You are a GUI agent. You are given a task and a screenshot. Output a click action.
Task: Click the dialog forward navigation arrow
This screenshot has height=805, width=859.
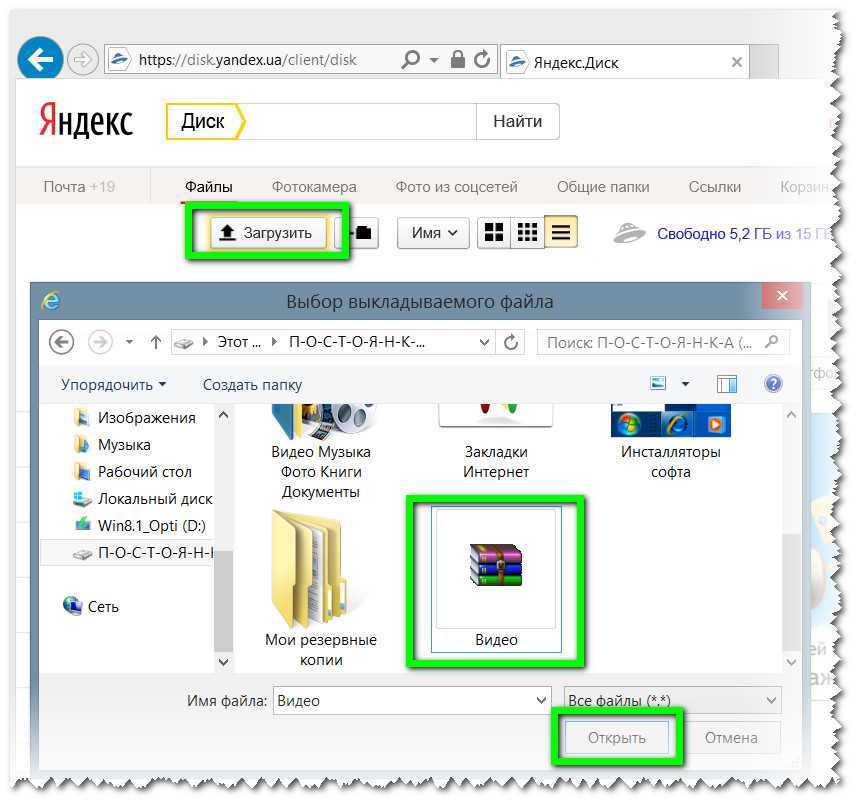[100, 342]
